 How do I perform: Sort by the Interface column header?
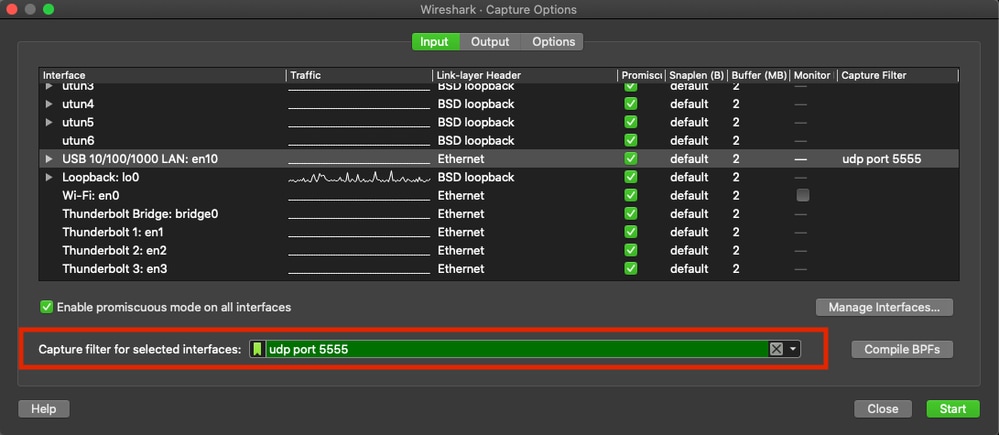pos(162,75)
